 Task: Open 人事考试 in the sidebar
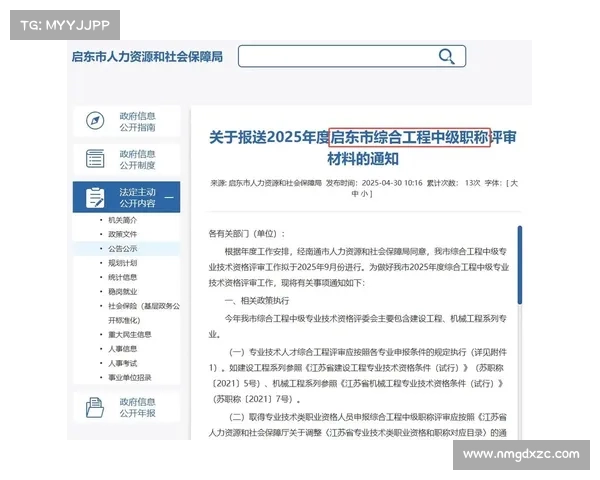pyautogui.click(x=122, y=363)
